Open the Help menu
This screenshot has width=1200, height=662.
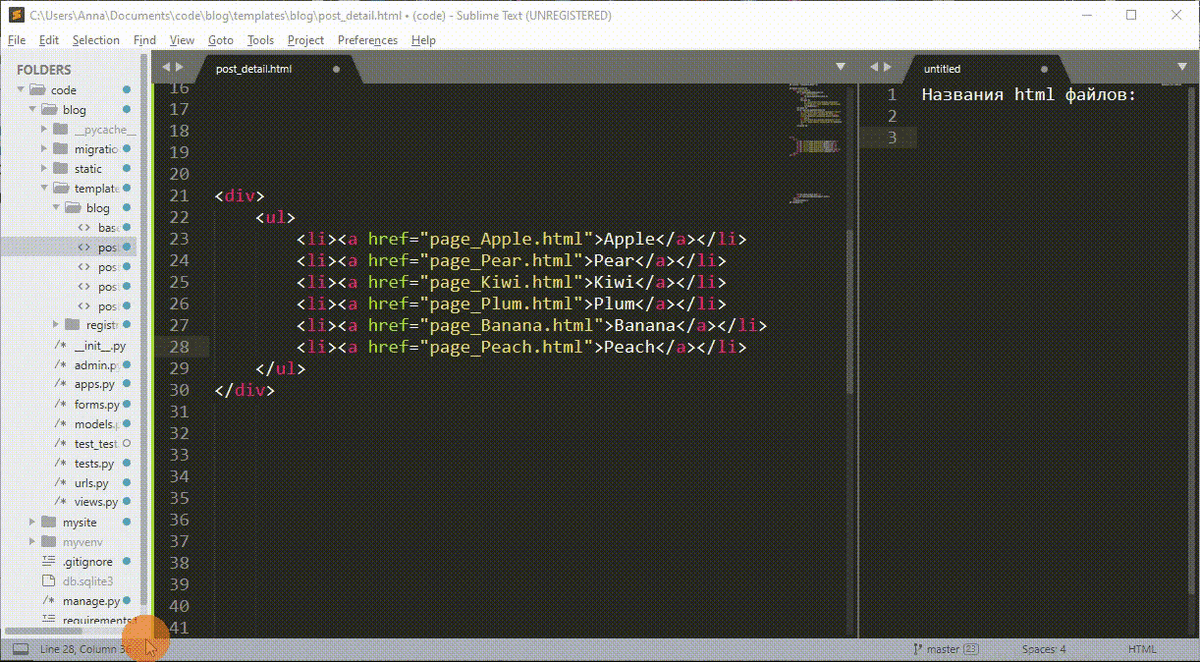(424, 40)
